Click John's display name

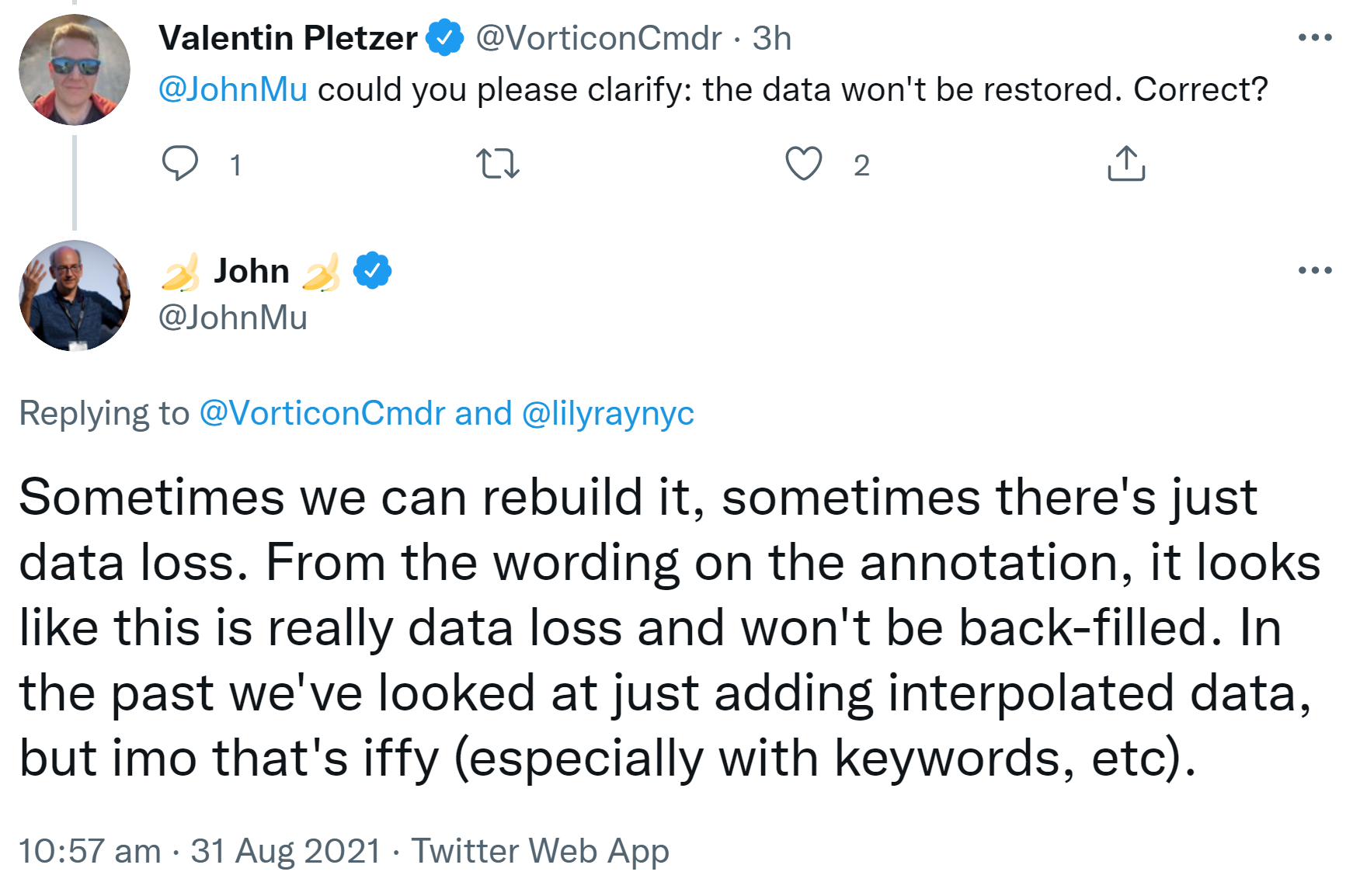coord(251,271)
